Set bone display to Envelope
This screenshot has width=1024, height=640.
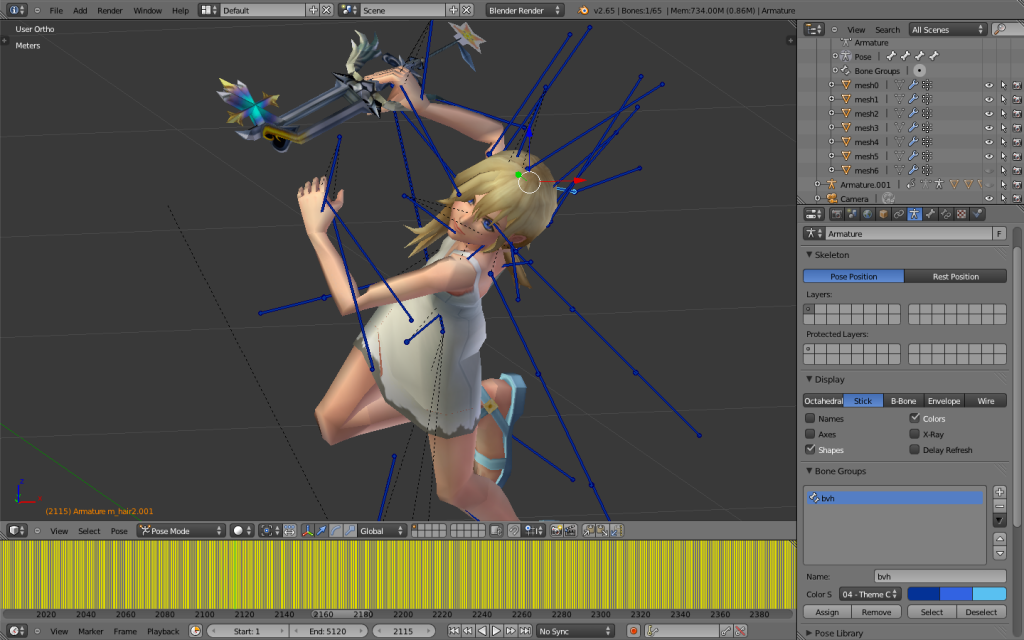coord(944,401)
